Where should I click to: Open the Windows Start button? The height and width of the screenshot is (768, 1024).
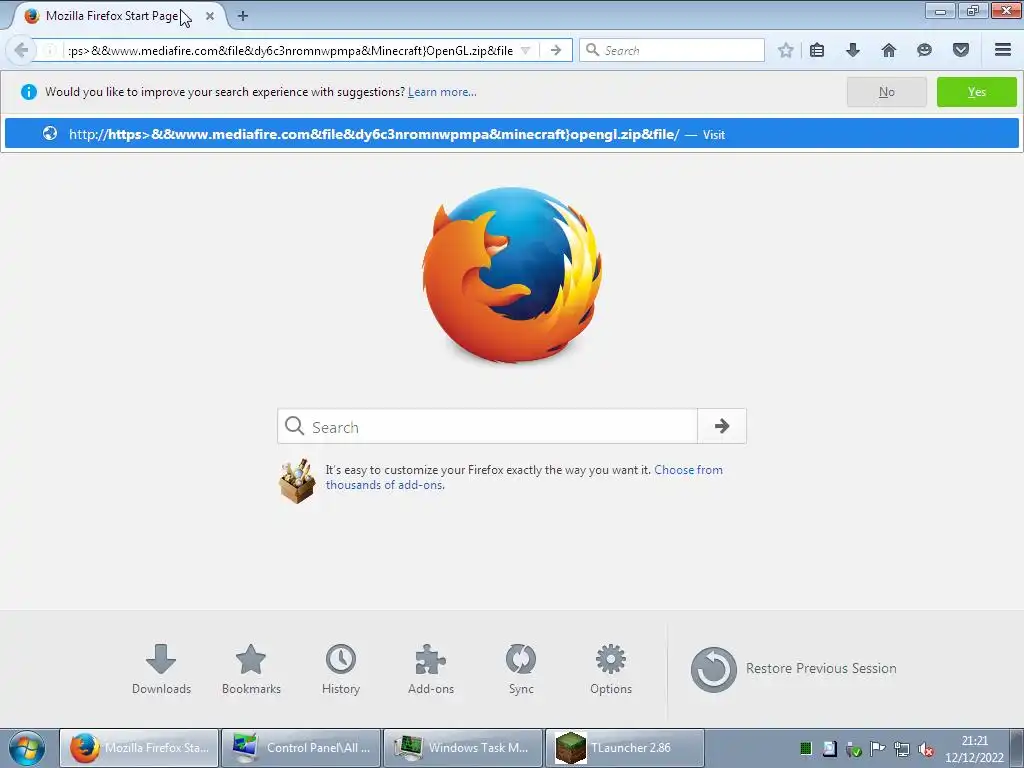pyautogui.click(x=27, y=748)
